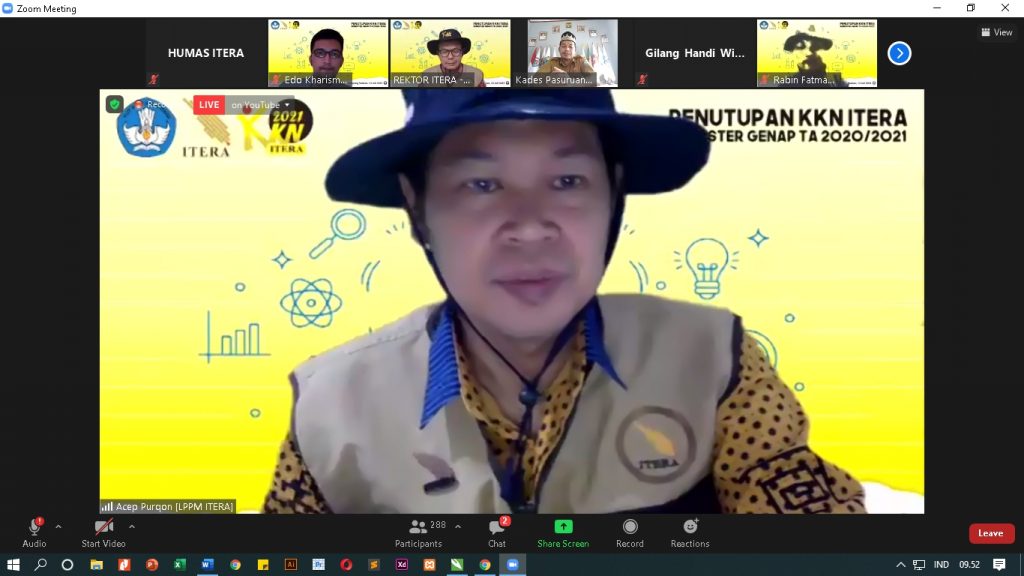Click the Audio microphone icon
This screenshot has height=576, width=1024.
point(34,527)
